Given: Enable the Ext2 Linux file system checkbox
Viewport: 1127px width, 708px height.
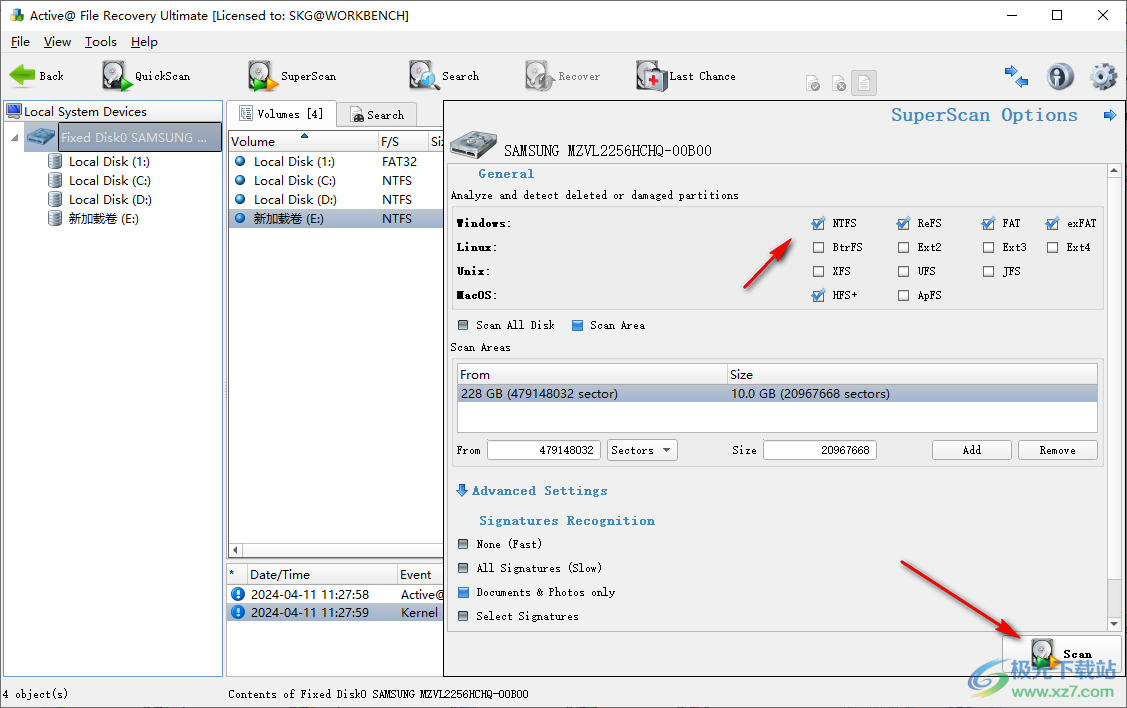Looking at the screenshot, I should click(x=902, y=247).
